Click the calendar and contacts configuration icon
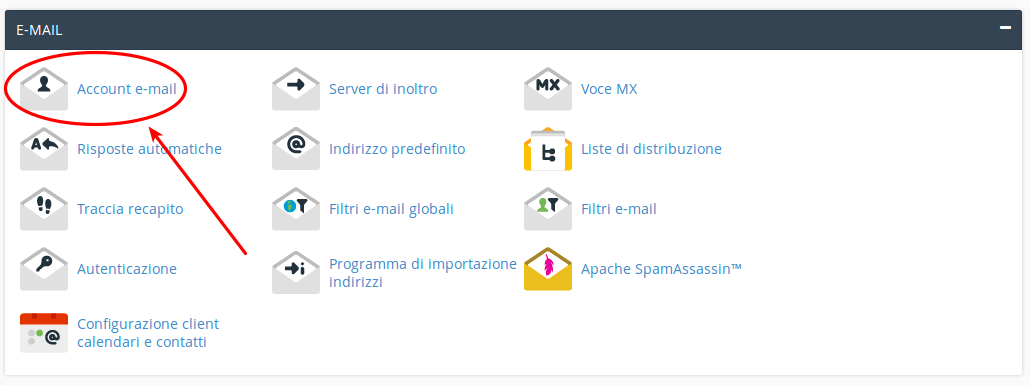 point(44,332)
